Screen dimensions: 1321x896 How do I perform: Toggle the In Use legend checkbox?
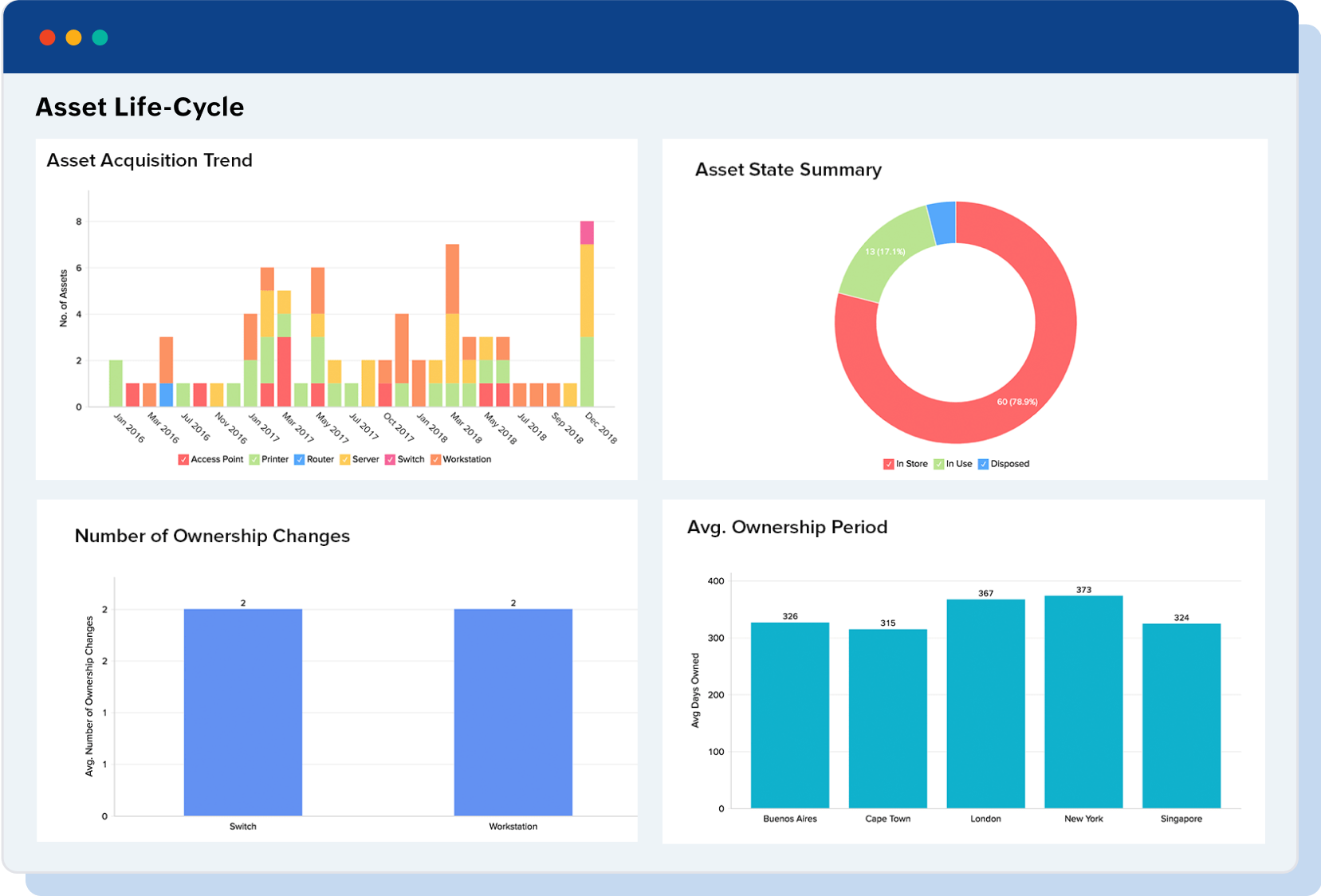coord(939,464)
